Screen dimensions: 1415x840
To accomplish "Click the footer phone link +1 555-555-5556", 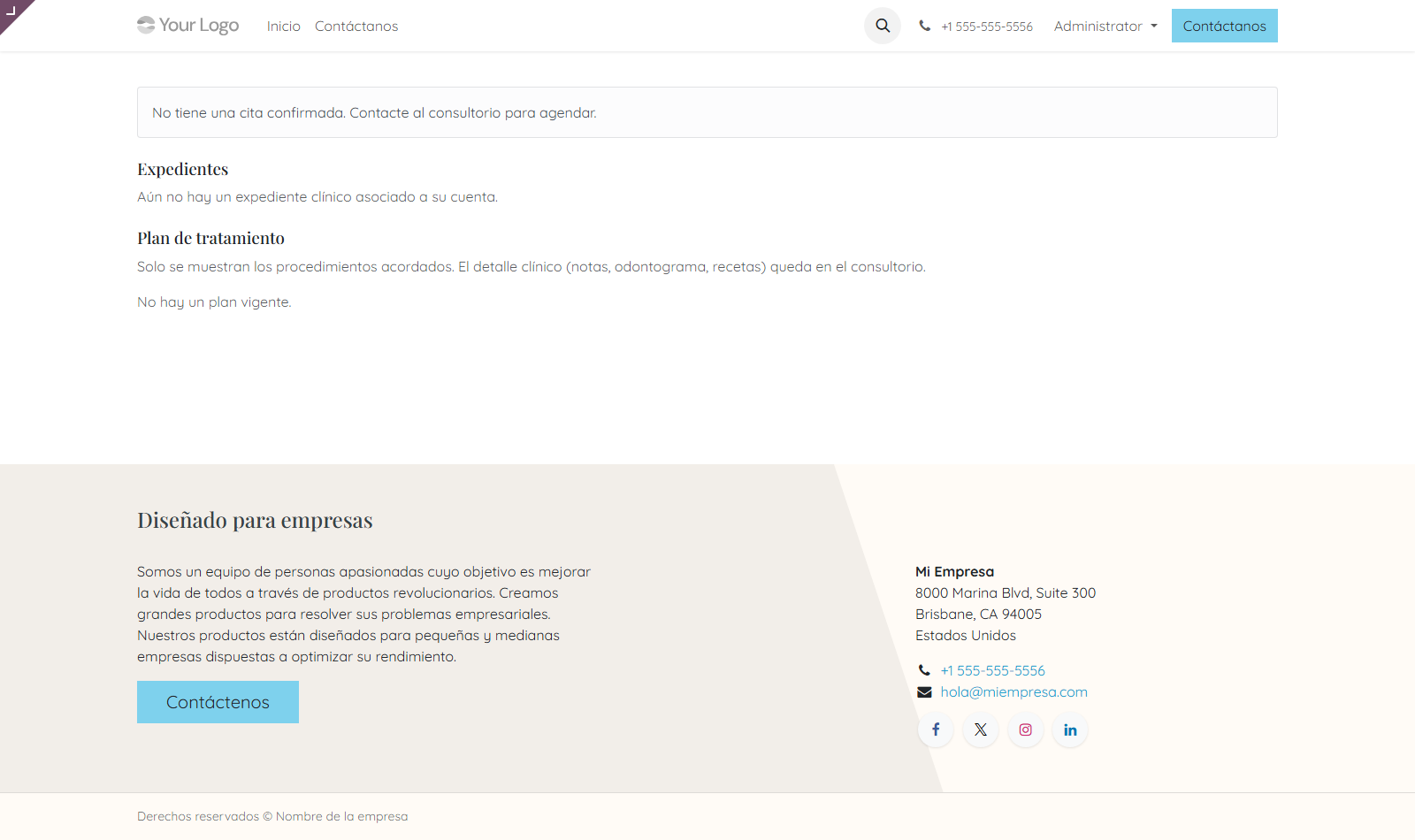I will click(x=993, y=670).
